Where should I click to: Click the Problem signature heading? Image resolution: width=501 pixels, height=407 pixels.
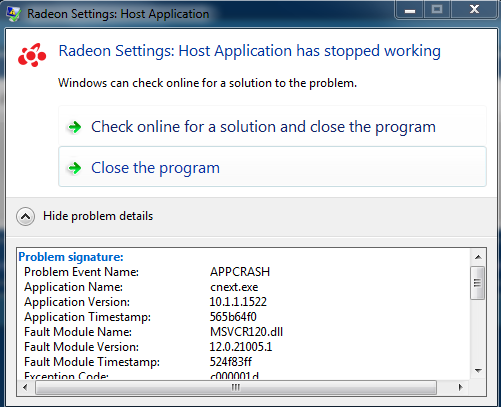click(71, 257)
